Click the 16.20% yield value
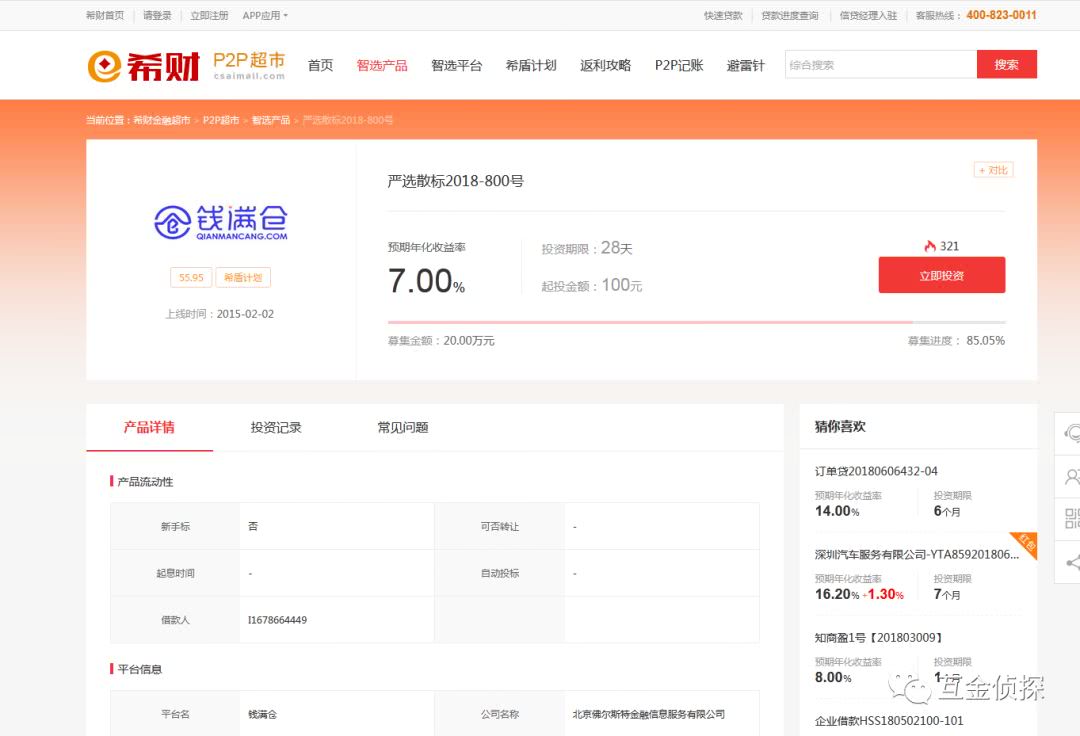This screenshot has width=1080, height=736. pyautogui.click(x=837, y=594)
